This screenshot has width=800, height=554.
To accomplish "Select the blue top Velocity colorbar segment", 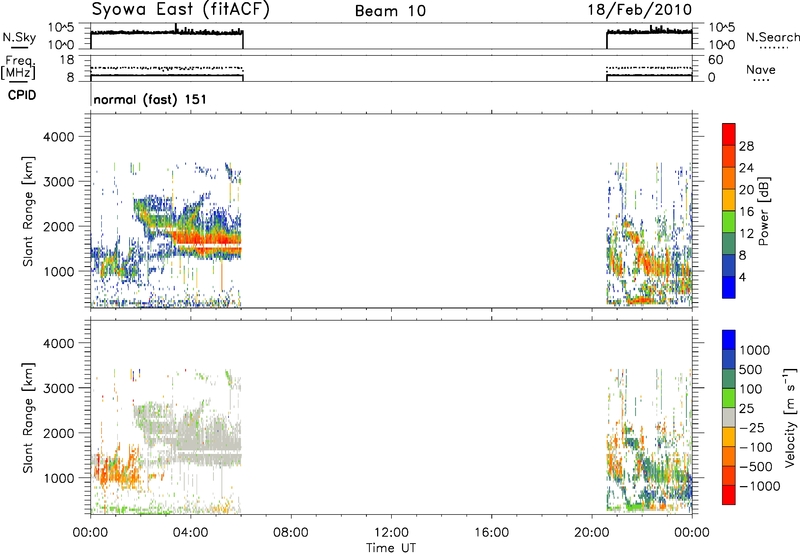I will [729, 340].
